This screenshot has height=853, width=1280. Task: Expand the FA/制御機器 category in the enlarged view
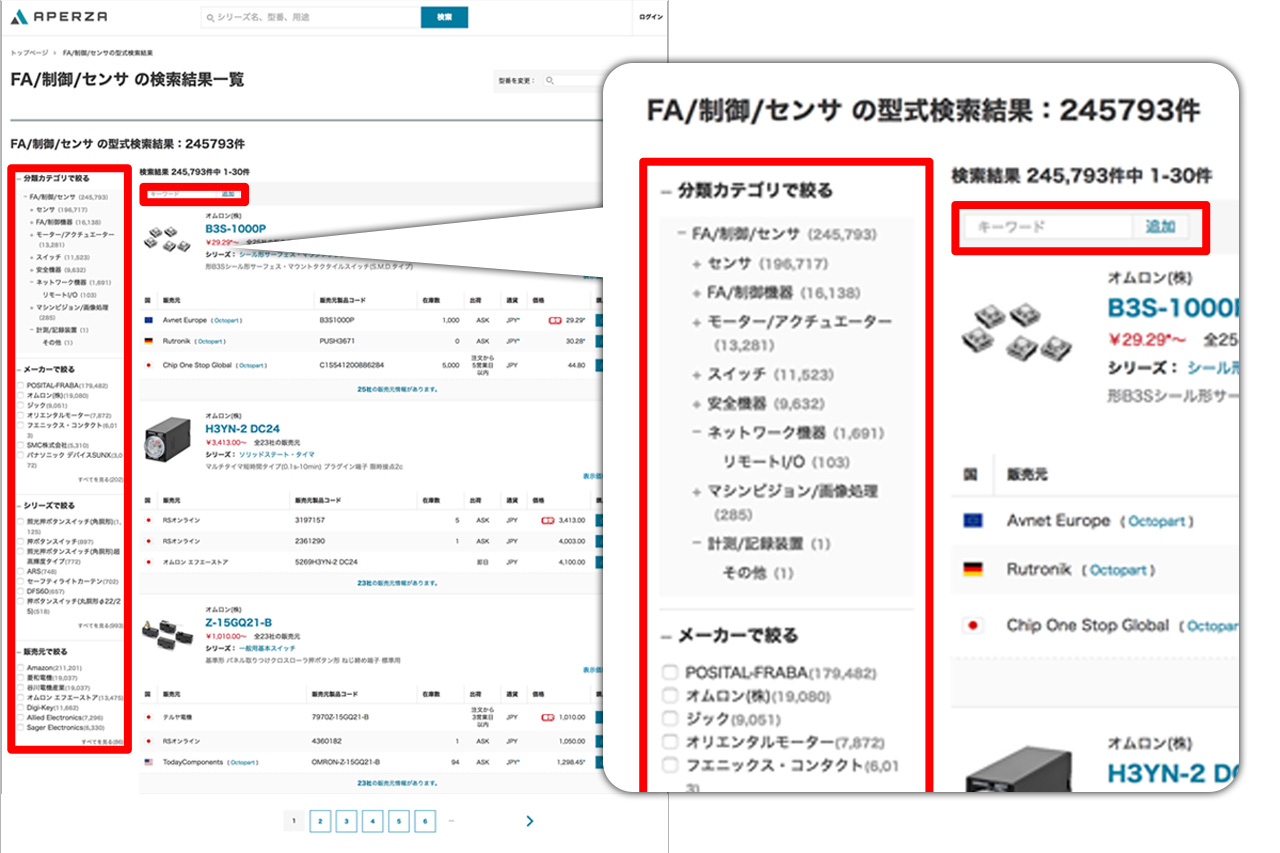(697, 293)
